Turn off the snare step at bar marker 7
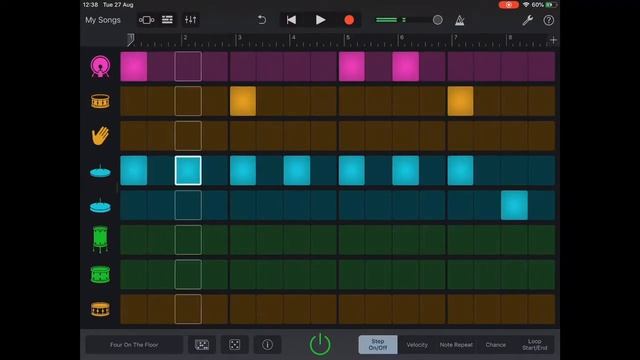Image resolution: width=640 pixels, height=360 pixels. [460, 101]
